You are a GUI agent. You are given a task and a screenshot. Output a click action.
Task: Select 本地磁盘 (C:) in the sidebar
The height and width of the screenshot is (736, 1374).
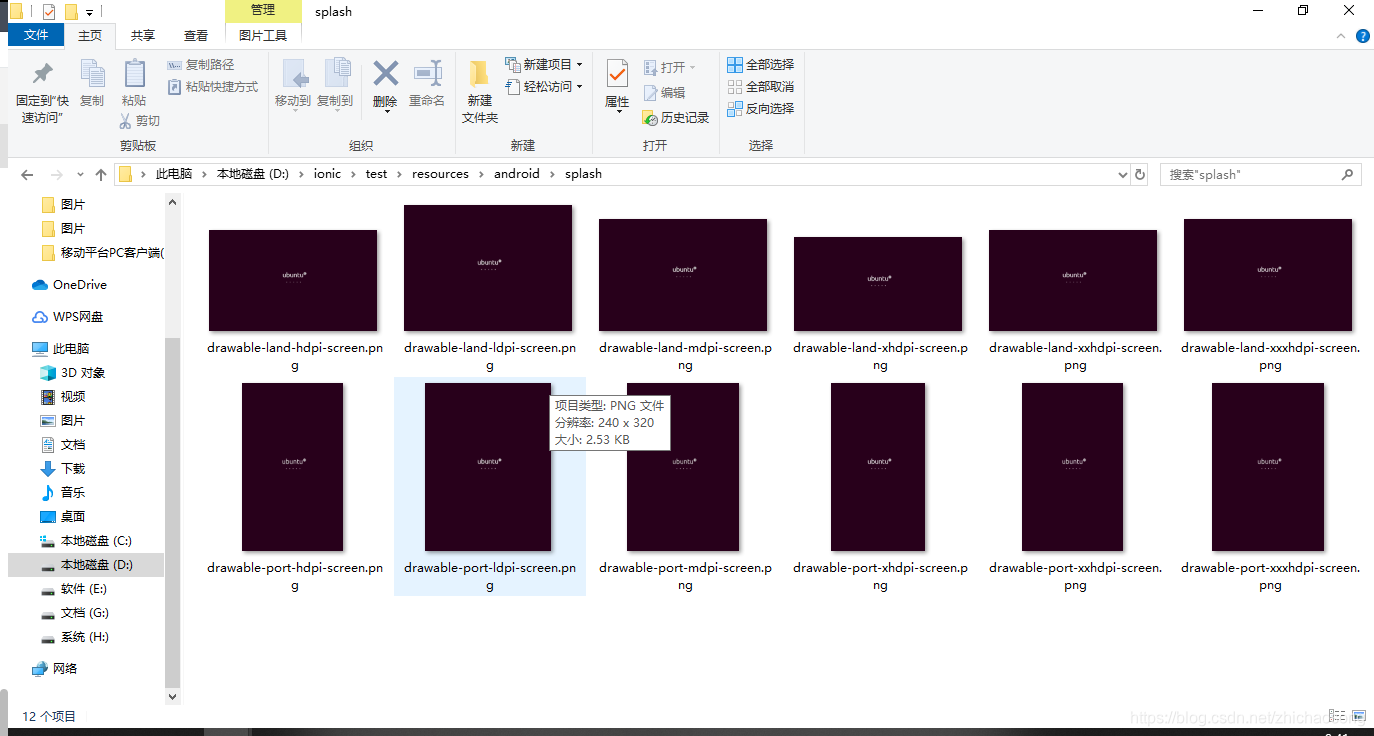pyautogui.click(x=85, y=541)
